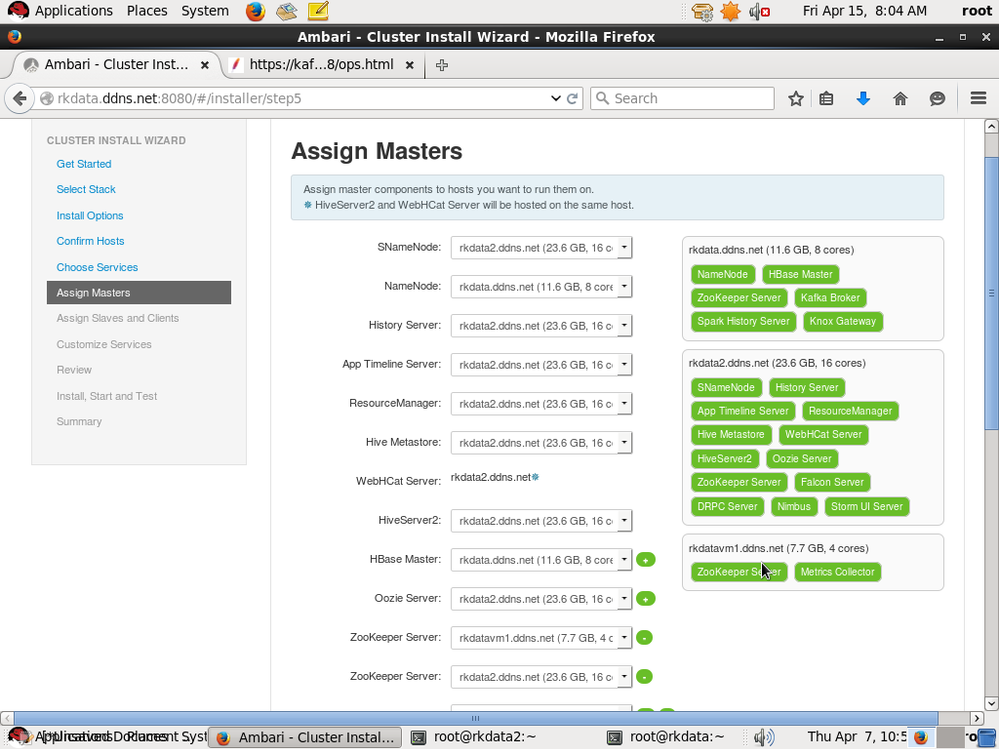The height and width of the screenshot is (749, 999).
Task: Click the chat bubble toolbar icon
Action: [937, 98]
